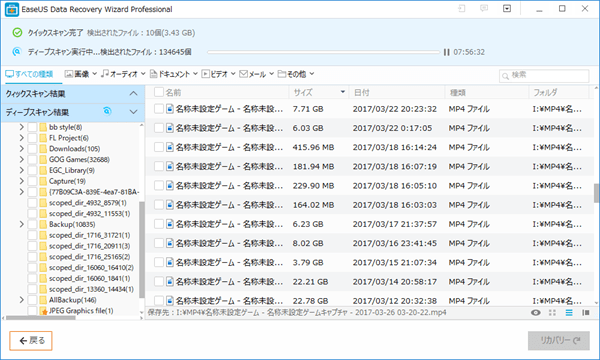Viewport: 600px width, 360px height.
Task: Click the quick scan complete check icon
Action: tap(17, 33)
